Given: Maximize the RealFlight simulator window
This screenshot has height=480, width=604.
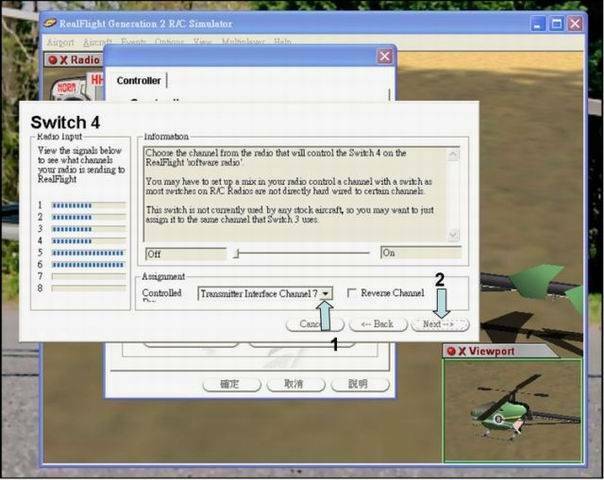Looking at the screenshot, I should click(x=556, y=24).
